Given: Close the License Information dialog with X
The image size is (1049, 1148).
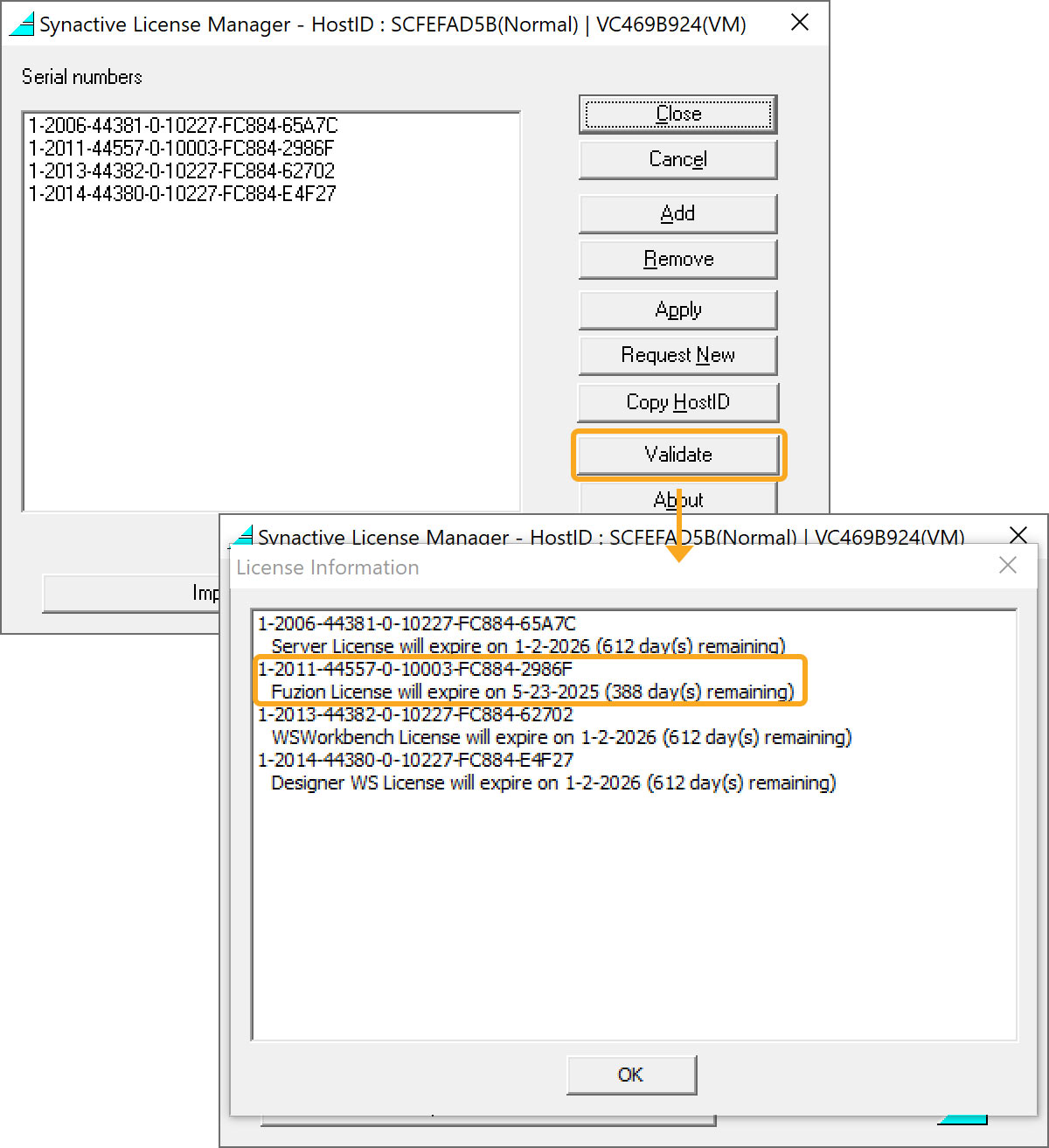Looking at the screenshot, I should point(1008,566).
